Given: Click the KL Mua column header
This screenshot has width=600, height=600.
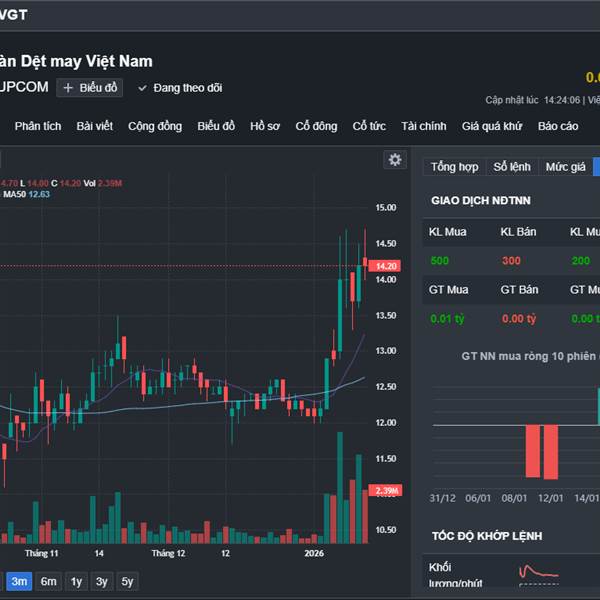Looking at the screenshot, I should pyautogui.click(x=447, y=232).
